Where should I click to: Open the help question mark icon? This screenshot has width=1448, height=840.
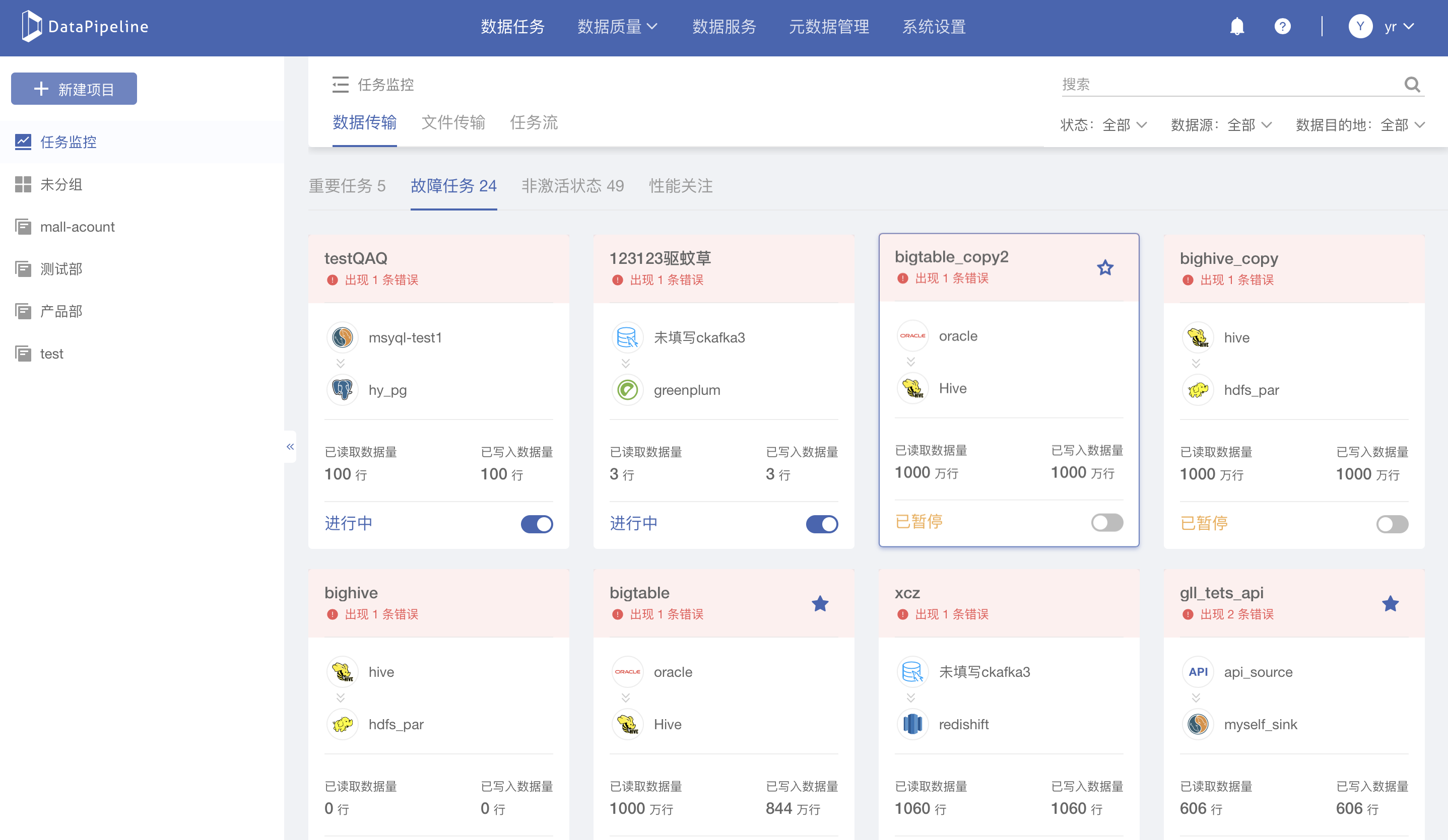click(x=1282, y=26)
